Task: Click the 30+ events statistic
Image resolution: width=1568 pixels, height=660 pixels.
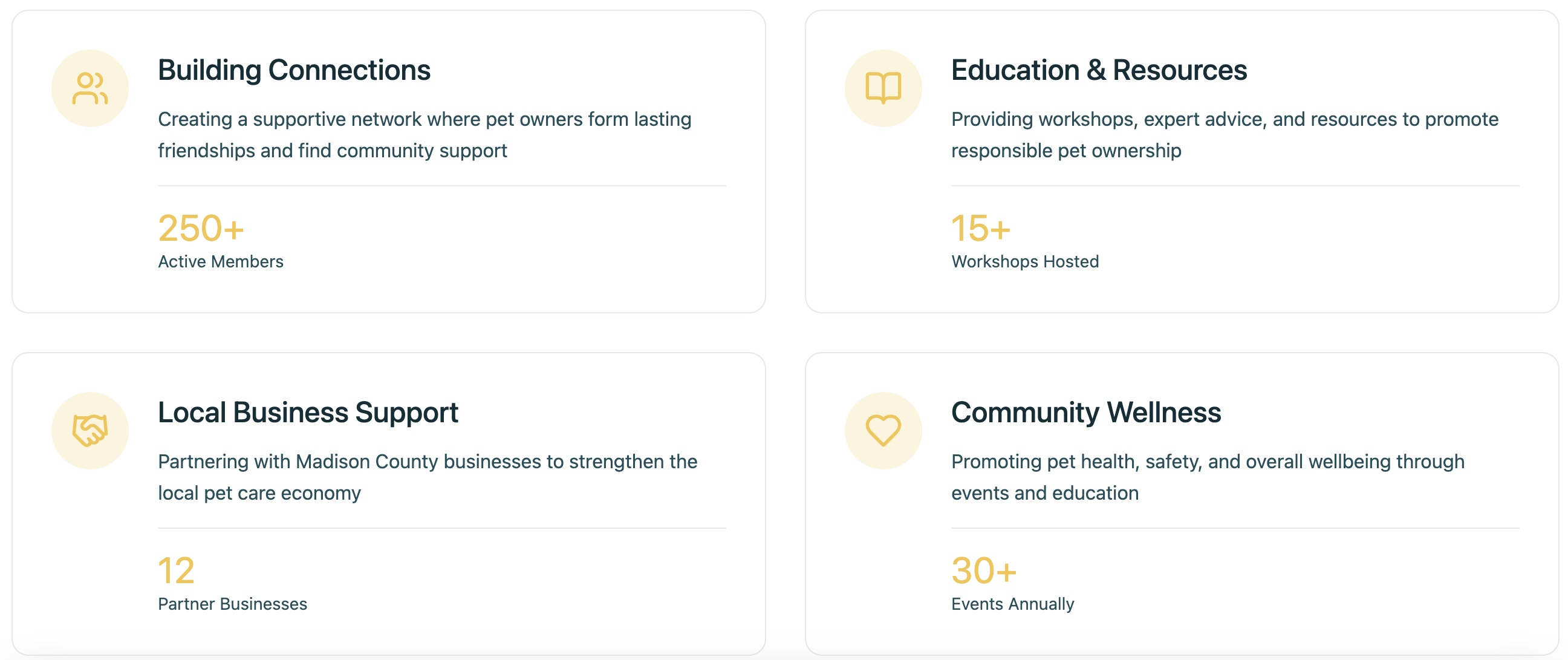Action: tap(984, 571)
